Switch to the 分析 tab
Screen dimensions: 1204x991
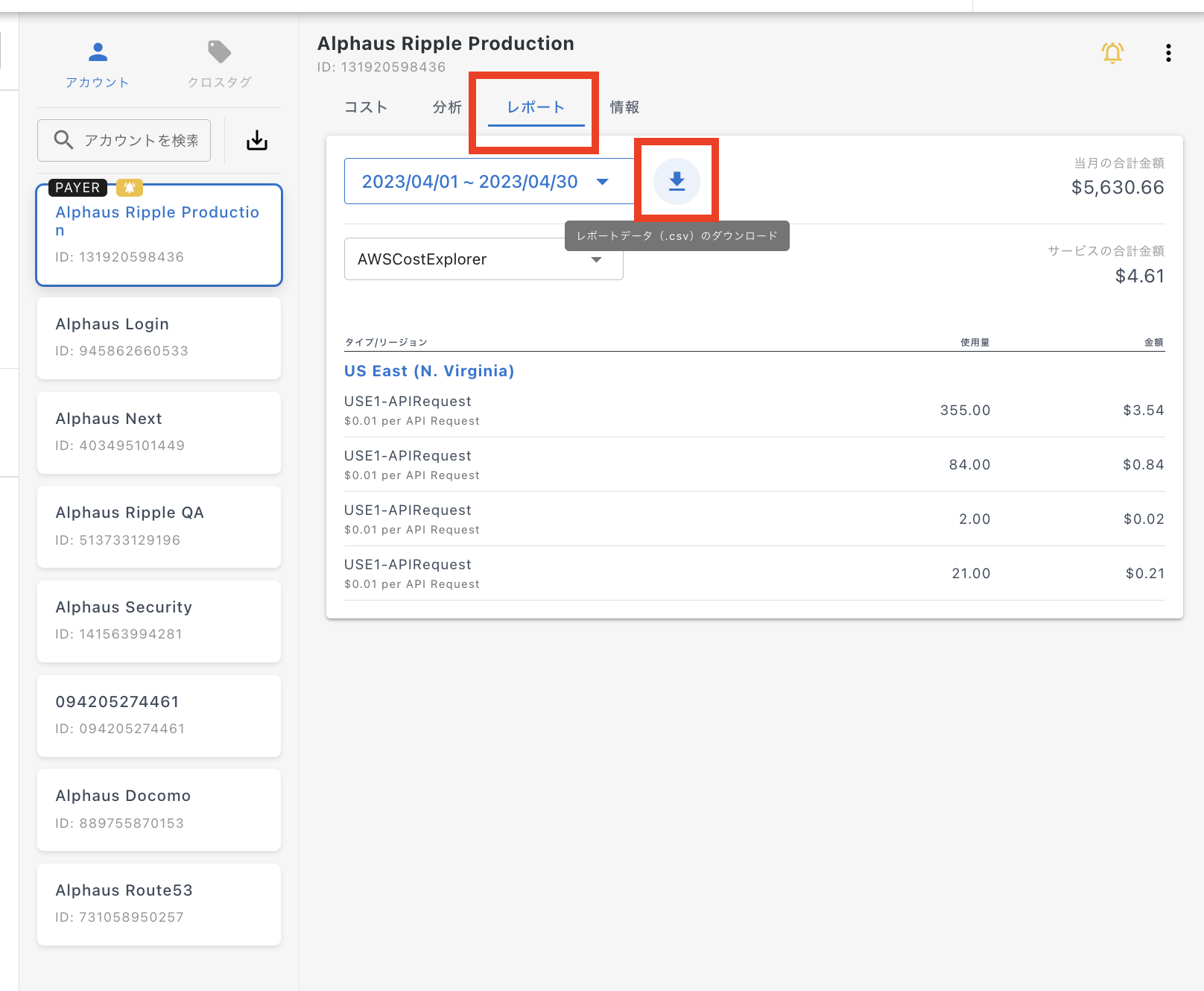(447, 107)
